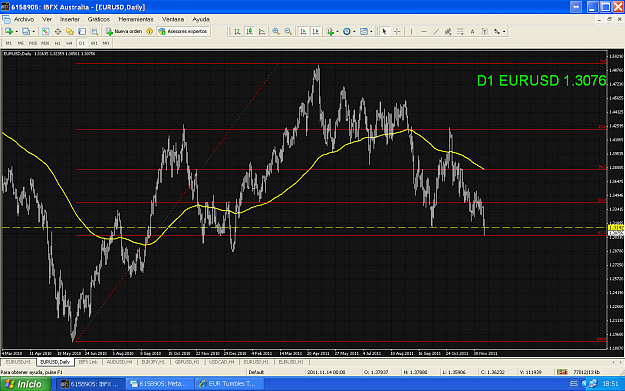Expand the new chart dropdown arrow
Image resolution: width=625 pixels, height=391 pixels.
(16, 31)
